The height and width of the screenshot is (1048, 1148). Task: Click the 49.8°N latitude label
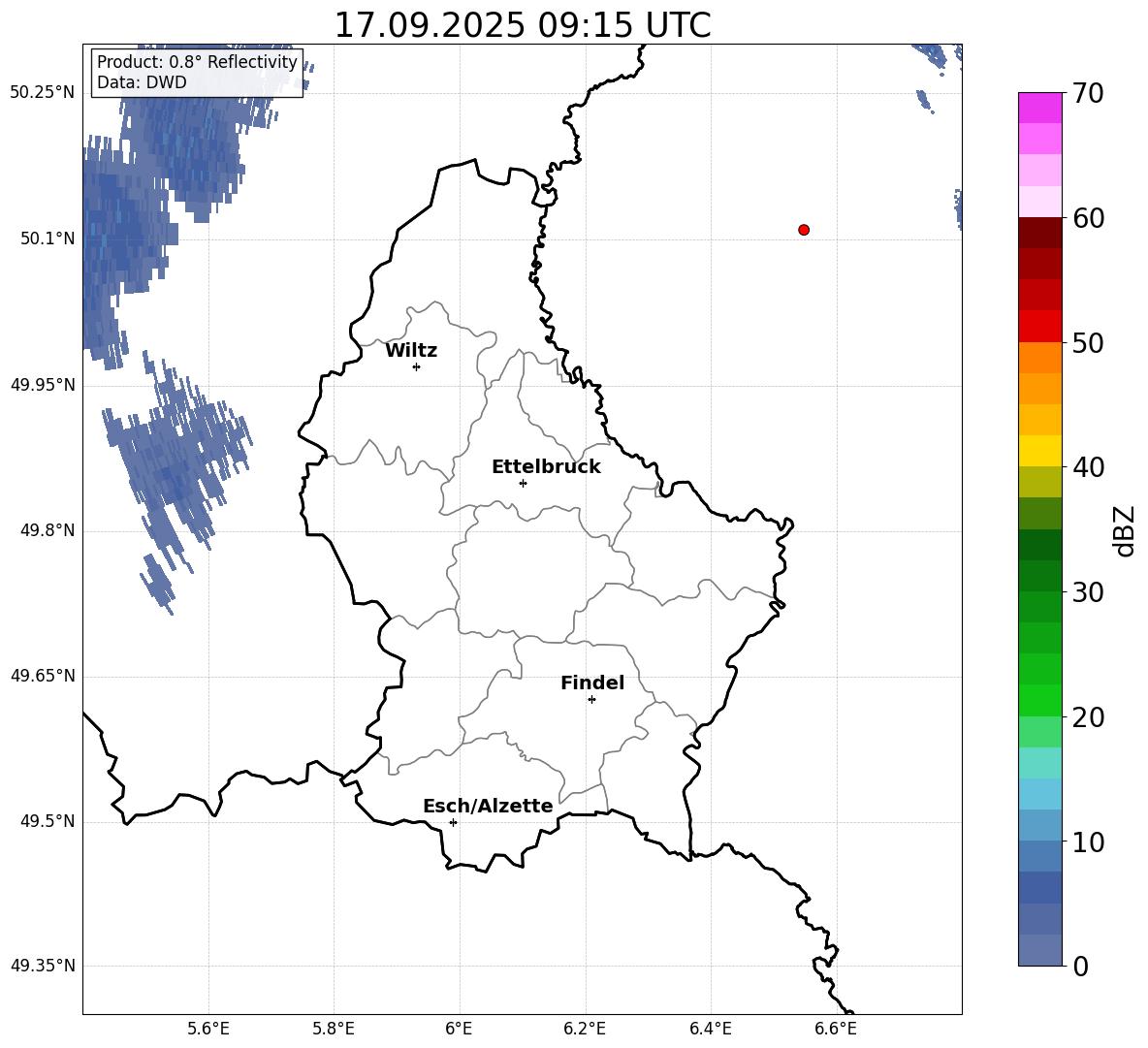point(48,530)
